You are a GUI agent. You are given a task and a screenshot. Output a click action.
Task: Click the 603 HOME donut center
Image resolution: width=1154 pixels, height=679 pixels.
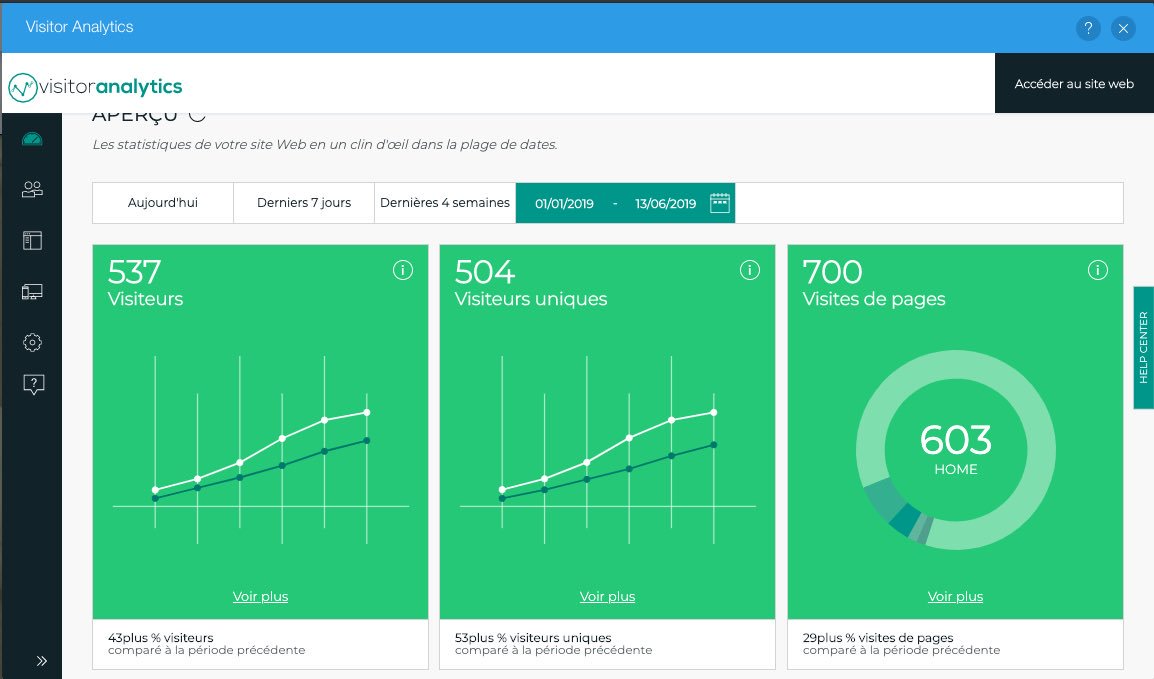click(x=955, y=449)
